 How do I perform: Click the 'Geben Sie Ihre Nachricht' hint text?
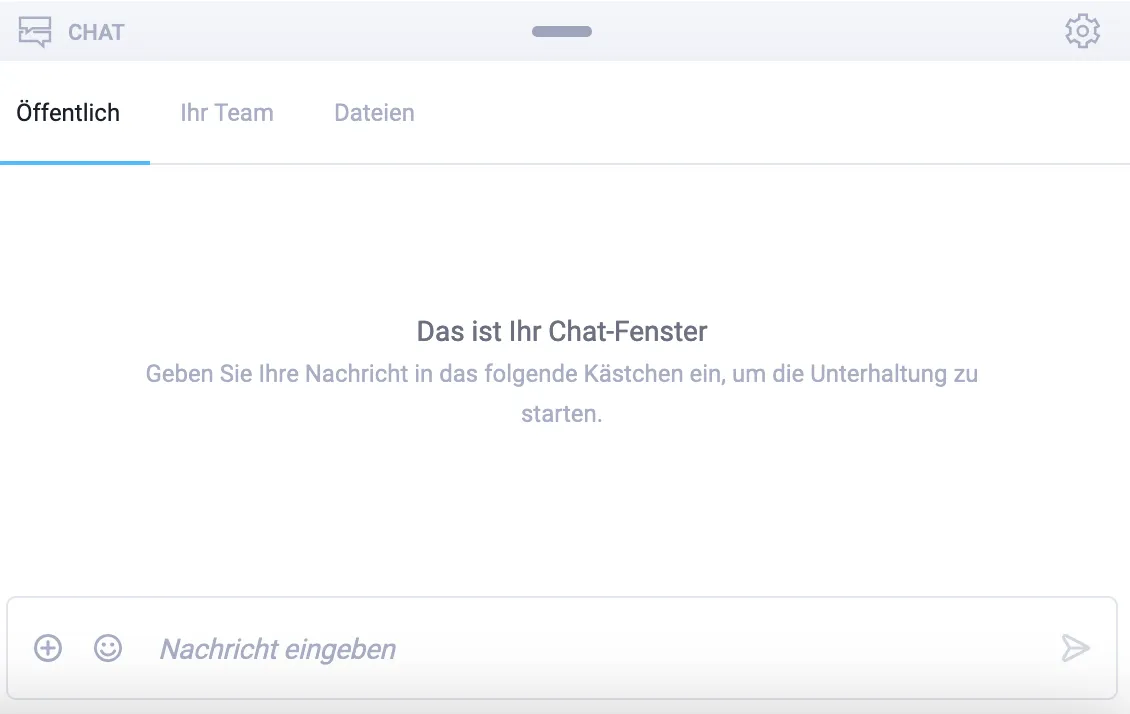(562, 393)
